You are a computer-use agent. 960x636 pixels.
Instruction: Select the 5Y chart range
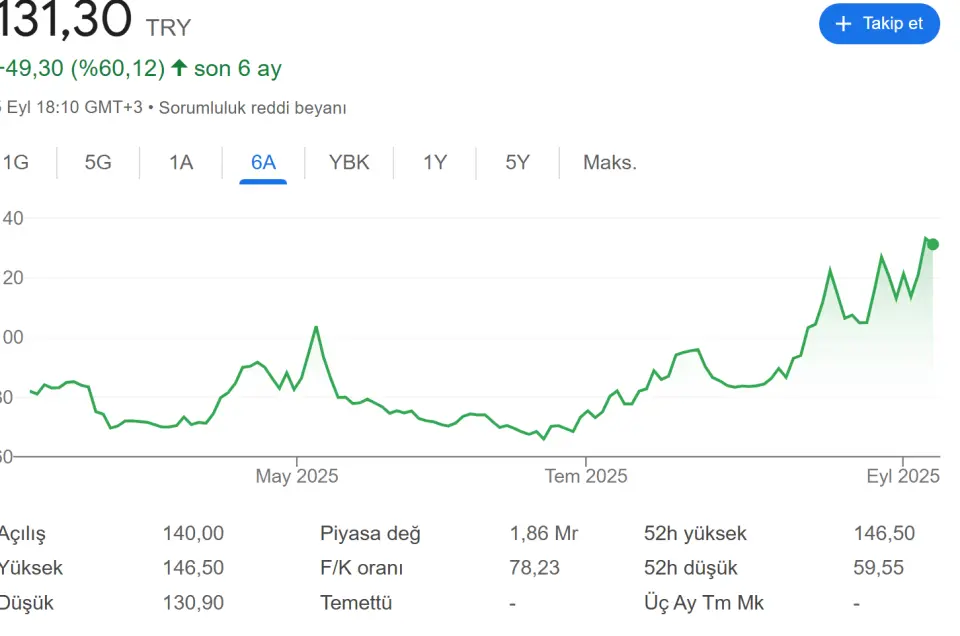517,163
